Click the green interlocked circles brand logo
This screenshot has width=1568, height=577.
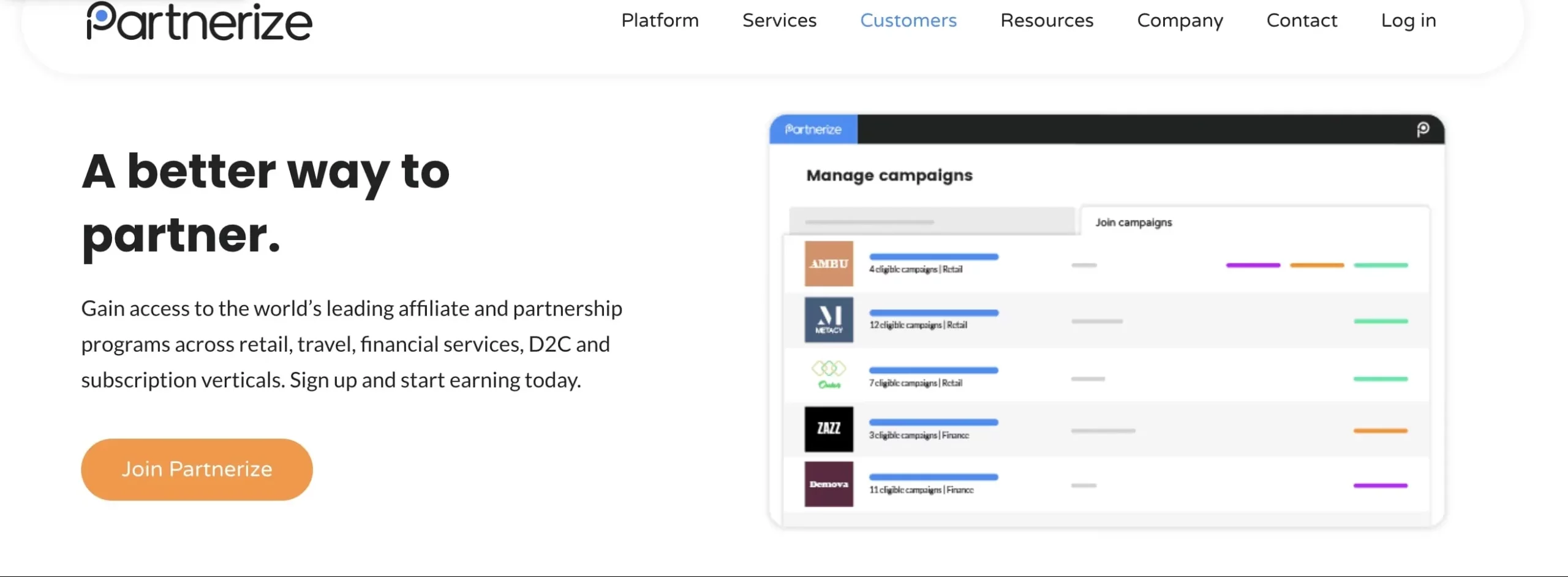point(829,375)
